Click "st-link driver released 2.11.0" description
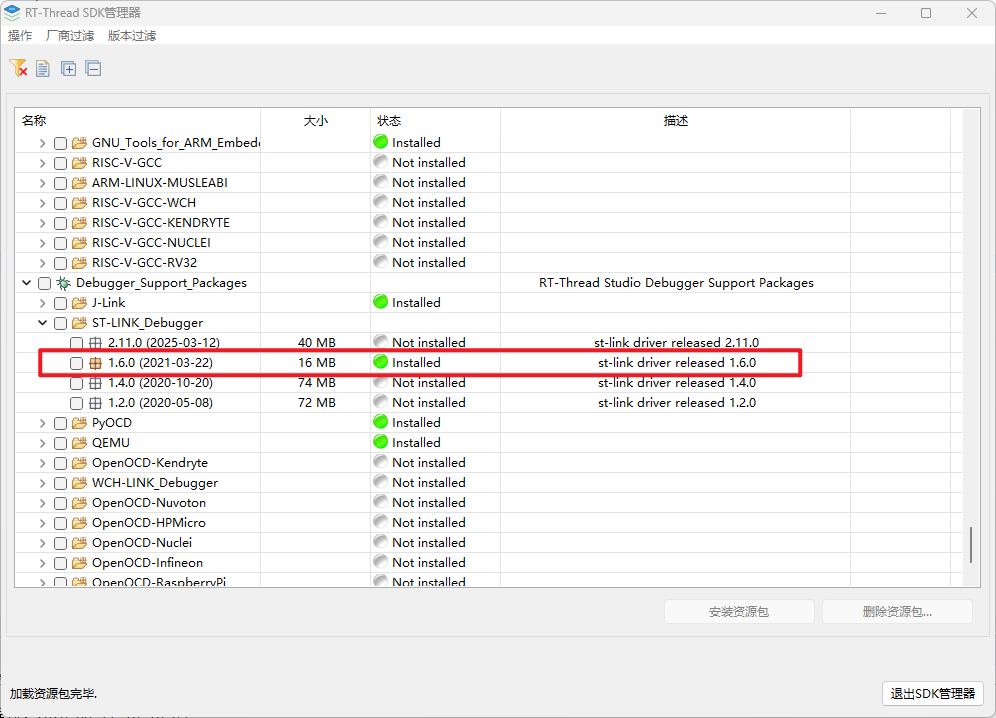The image size is (996, 718). (x=676, y=342)
